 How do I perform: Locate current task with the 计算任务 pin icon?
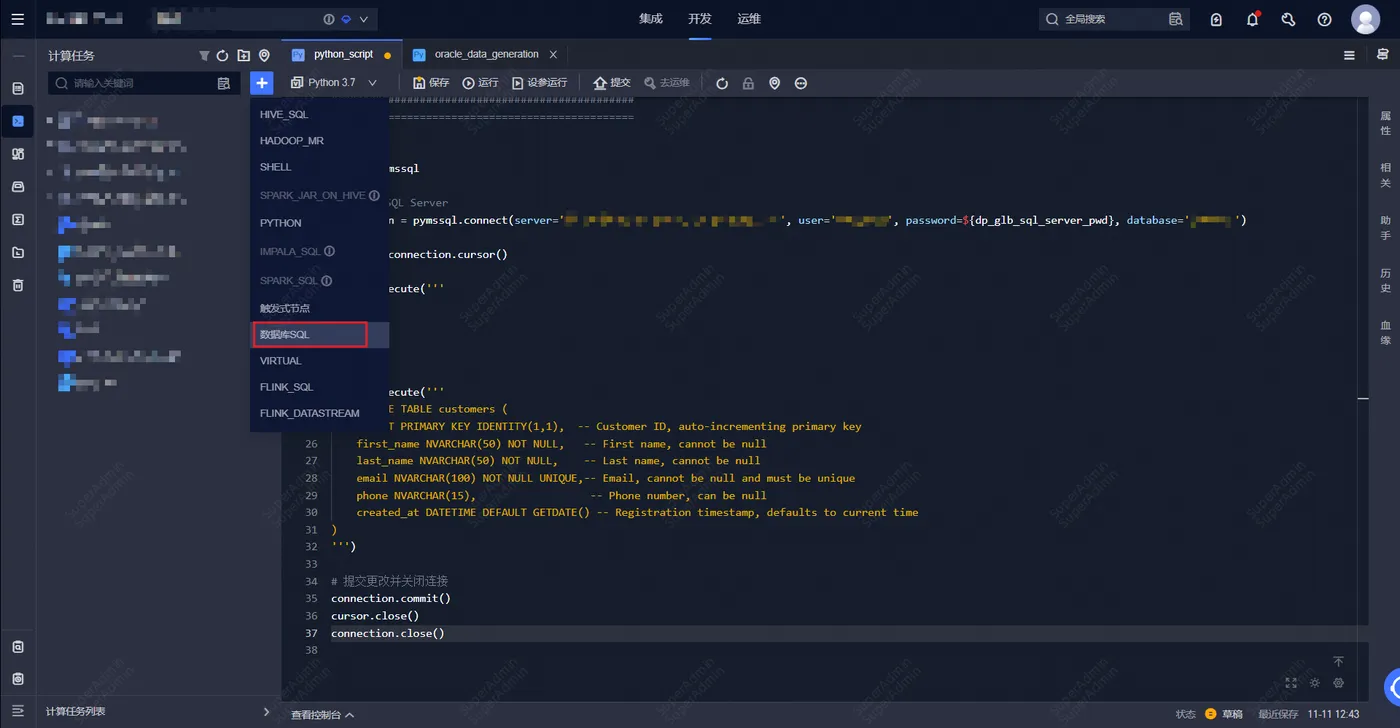pyautogui.click(x=264, y=56)
